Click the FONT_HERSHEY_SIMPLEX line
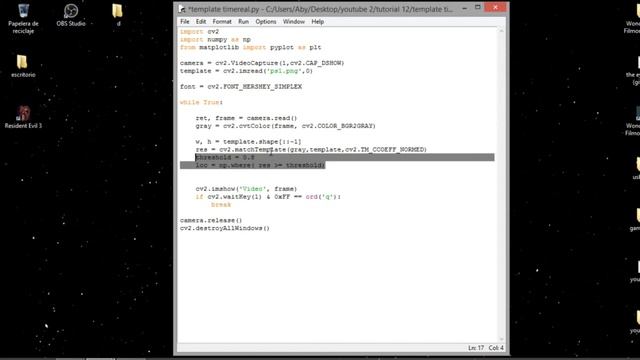 241,87
